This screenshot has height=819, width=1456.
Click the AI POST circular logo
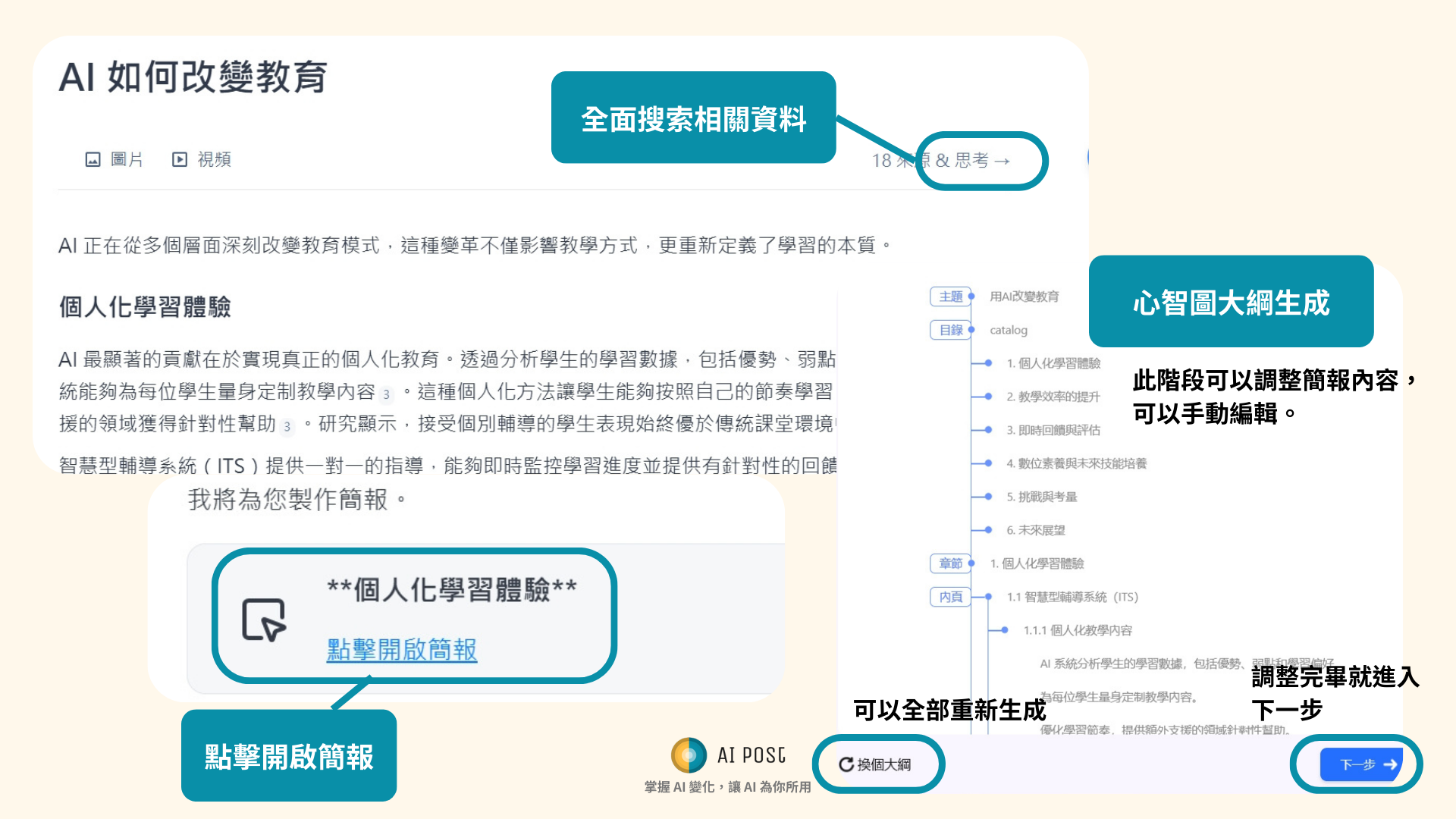(689, 755)
